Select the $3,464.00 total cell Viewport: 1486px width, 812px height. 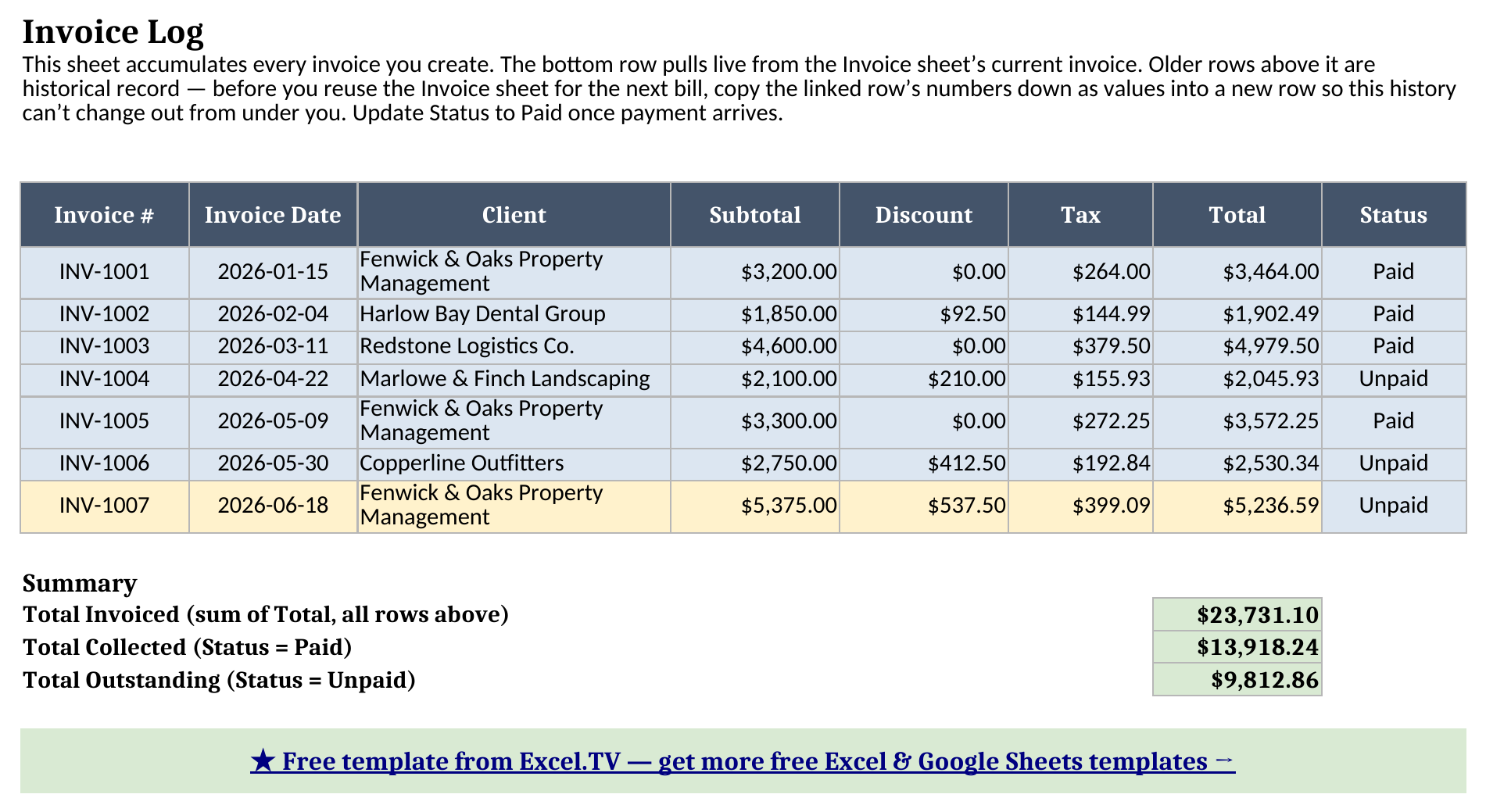point(1237,272)
